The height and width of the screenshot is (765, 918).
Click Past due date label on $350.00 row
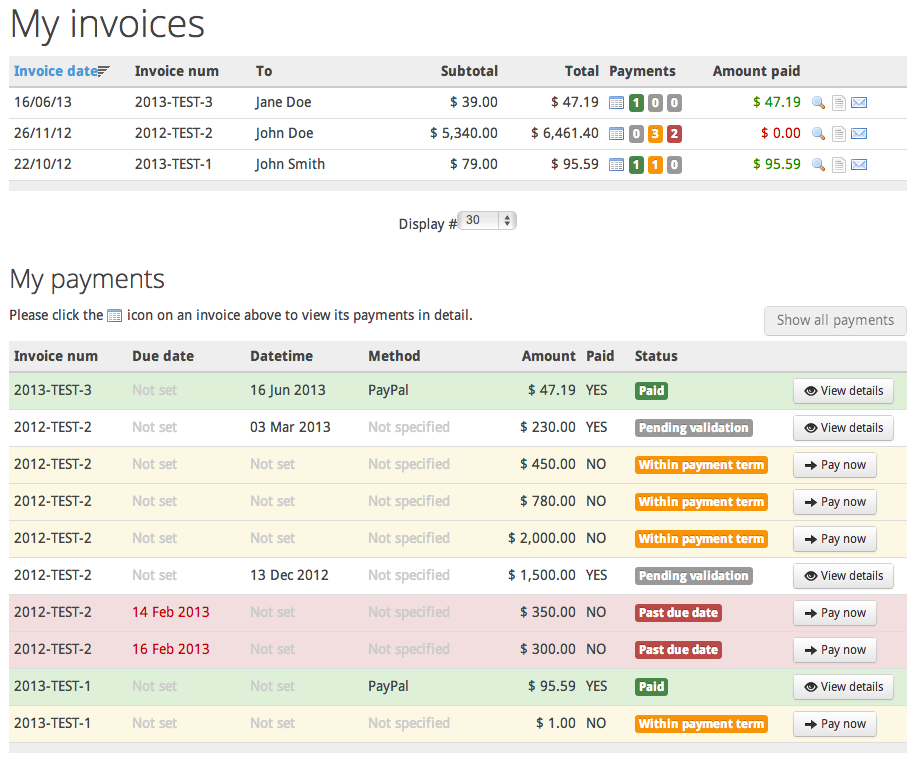[678, 613]
